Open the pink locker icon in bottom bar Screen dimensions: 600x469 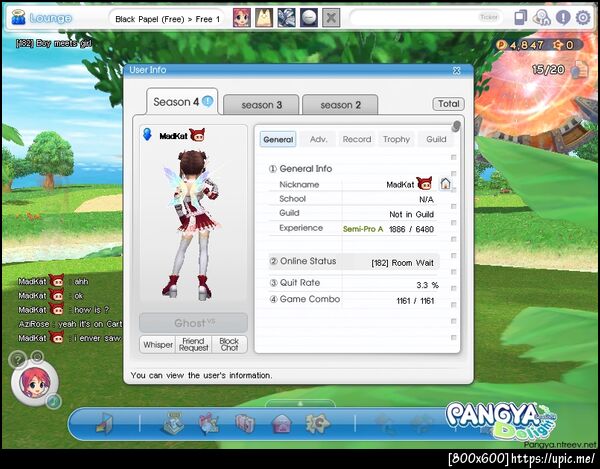pos(245,423)
